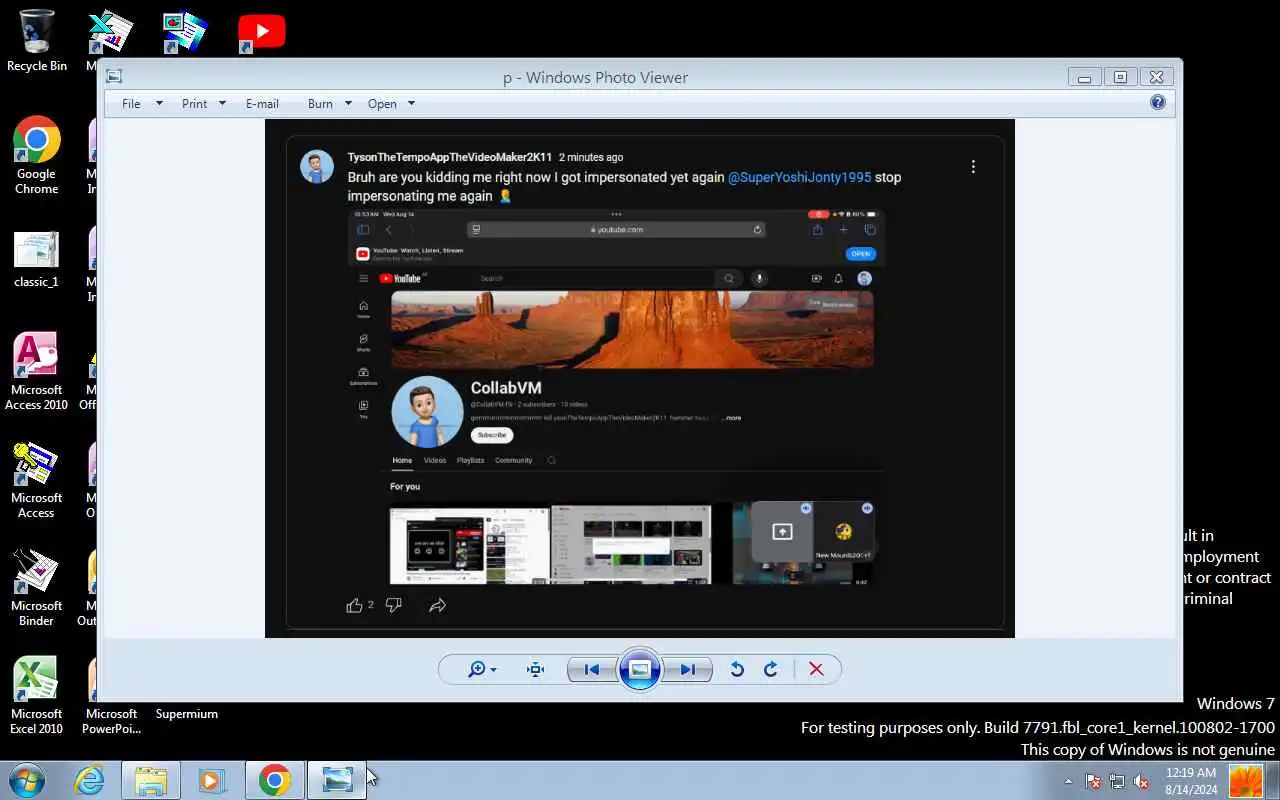Screen dimensions: 1280x800
Task: Click the Fit to window (actual size) button
Action: [536, 669]
